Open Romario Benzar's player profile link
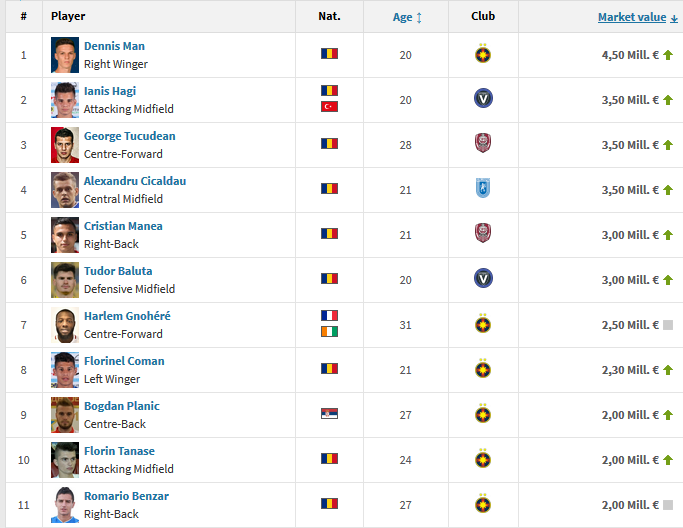This screenshot has height=528, width=683. point(126,496)
